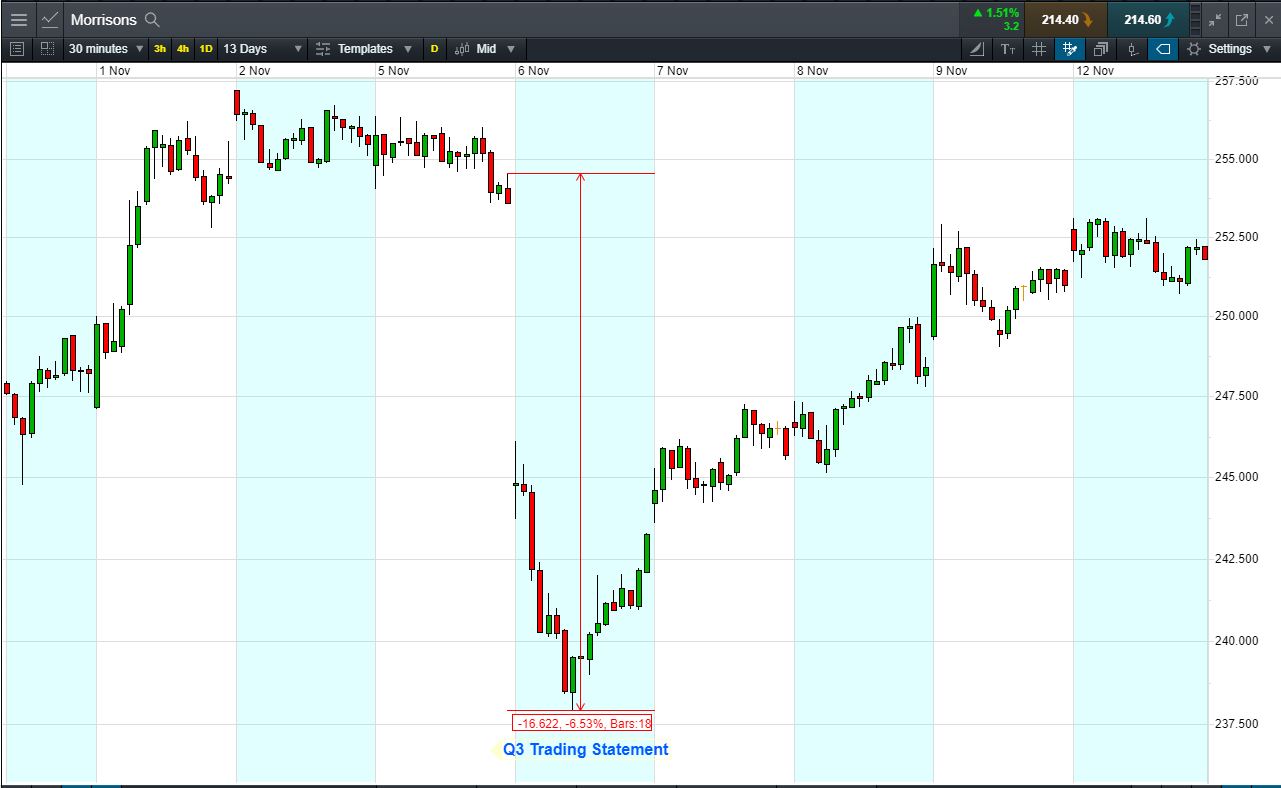Viewport: 1281px width, 788px height.
Task: Click the Settings gear icon
Action: click(1193, 48)
